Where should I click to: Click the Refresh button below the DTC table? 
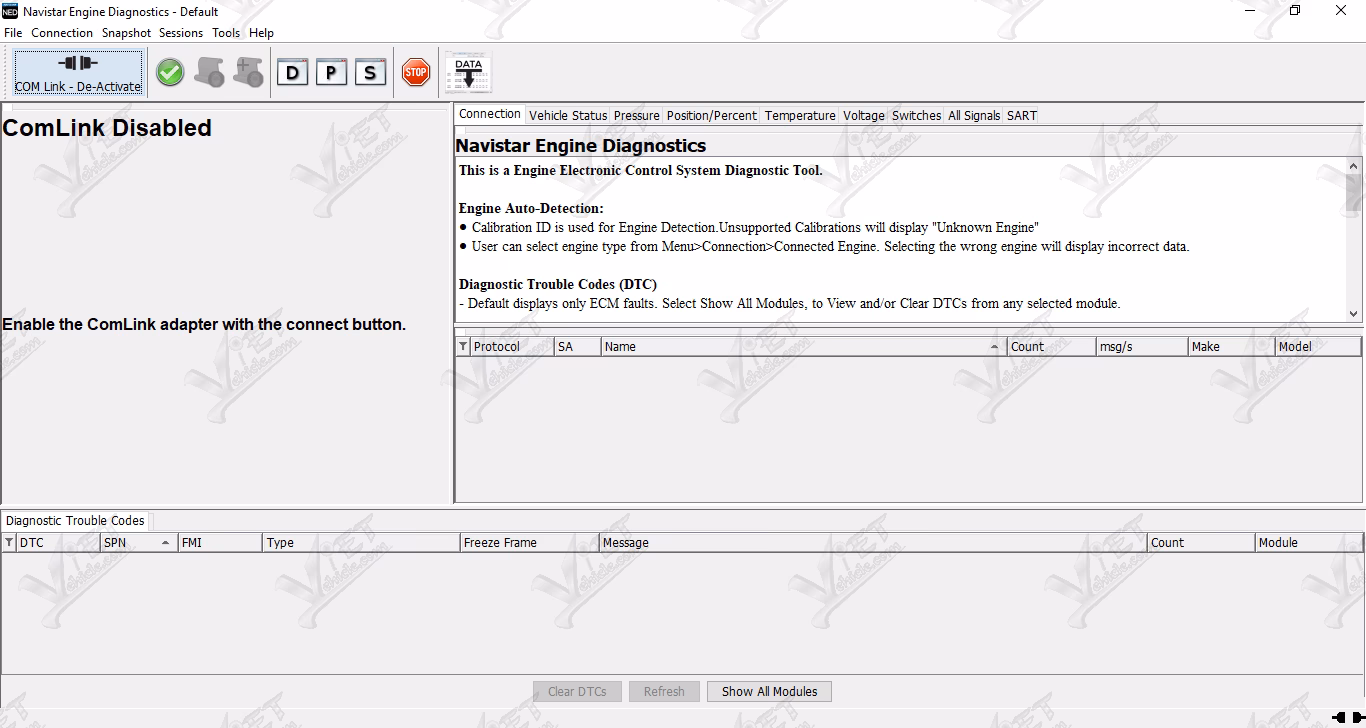click(x=664, y=691)
